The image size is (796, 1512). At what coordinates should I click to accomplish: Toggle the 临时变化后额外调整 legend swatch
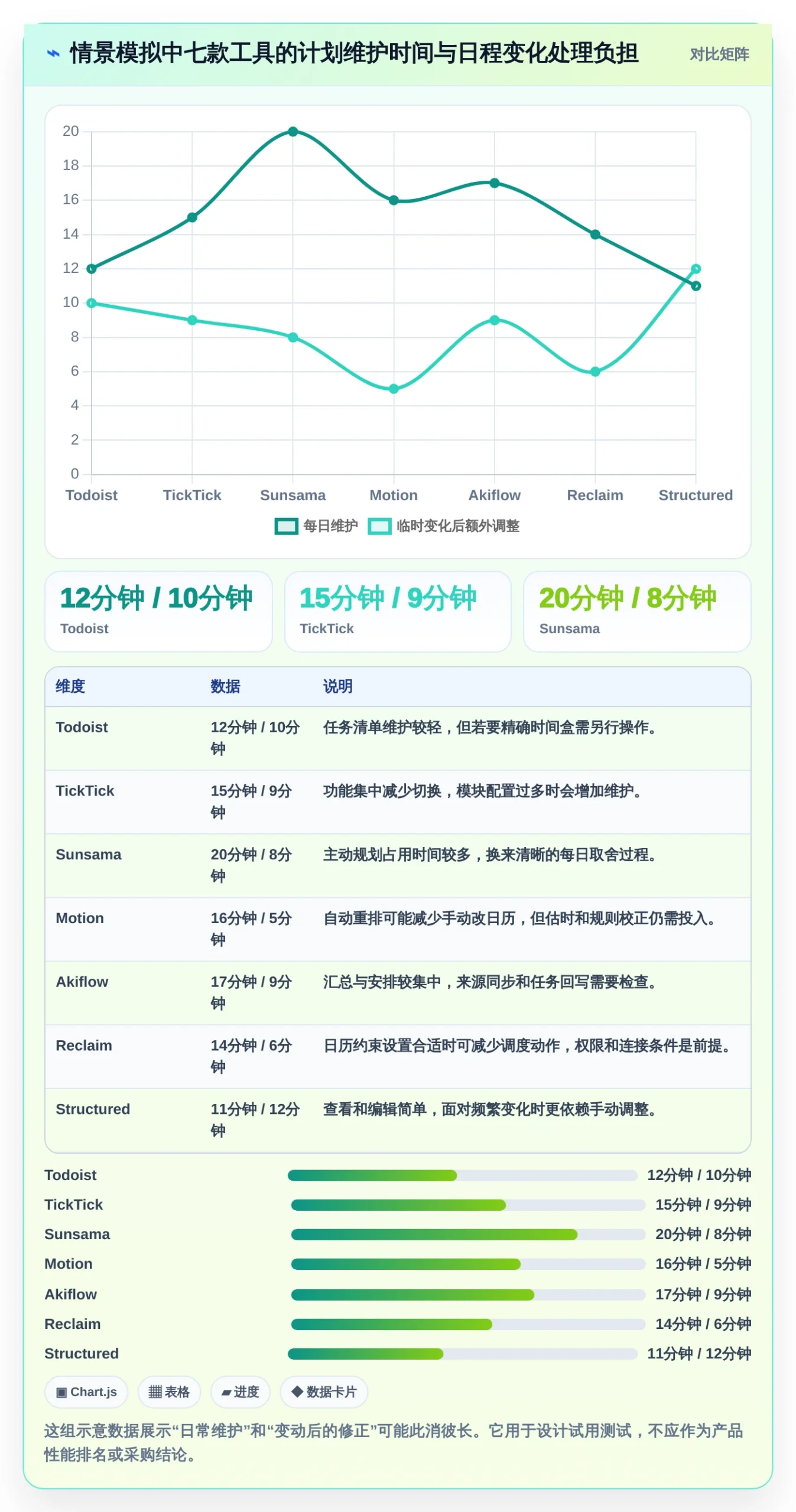(x=379, y=526)
